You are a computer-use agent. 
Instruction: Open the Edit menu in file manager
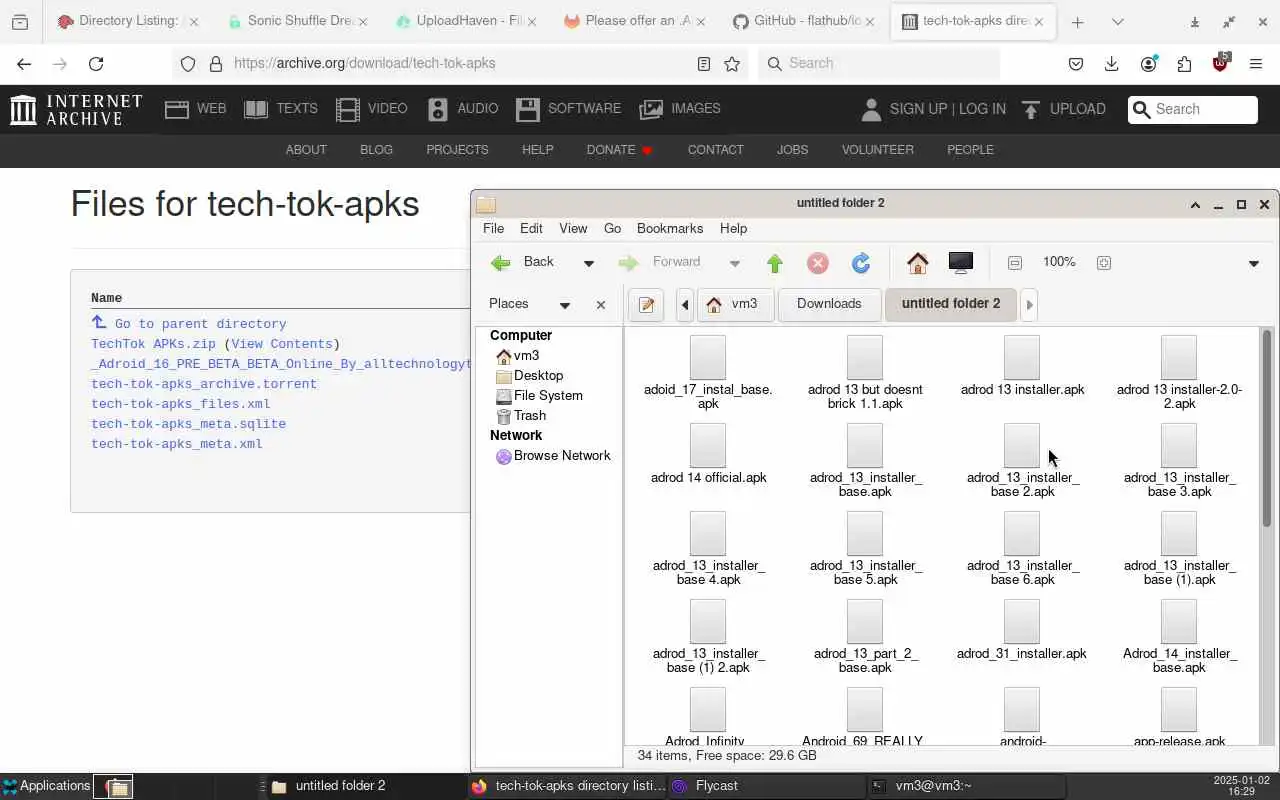click(x=531, y=228)
